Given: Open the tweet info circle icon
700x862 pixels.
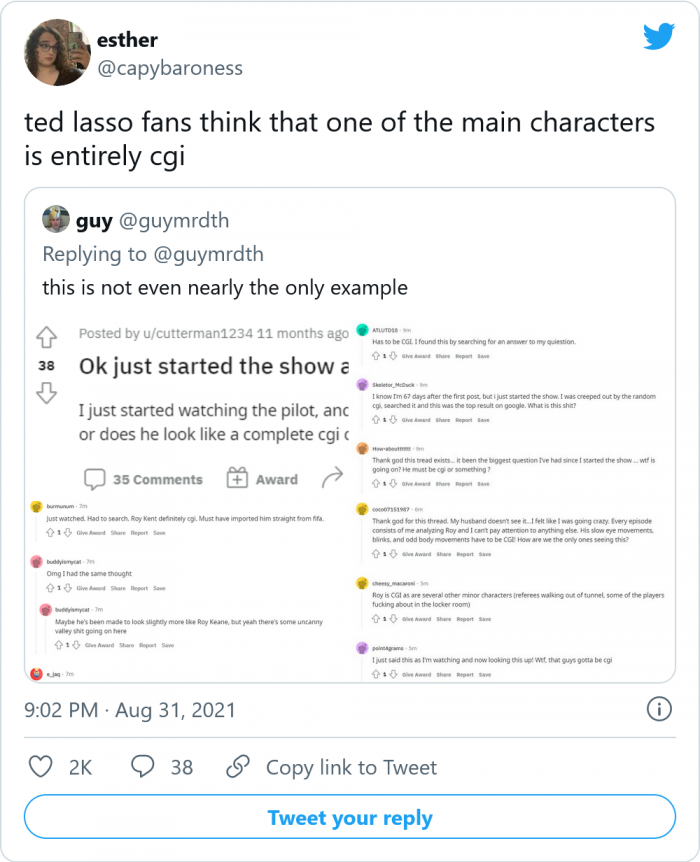Looking at the screenshot, I should coord(659,710).
